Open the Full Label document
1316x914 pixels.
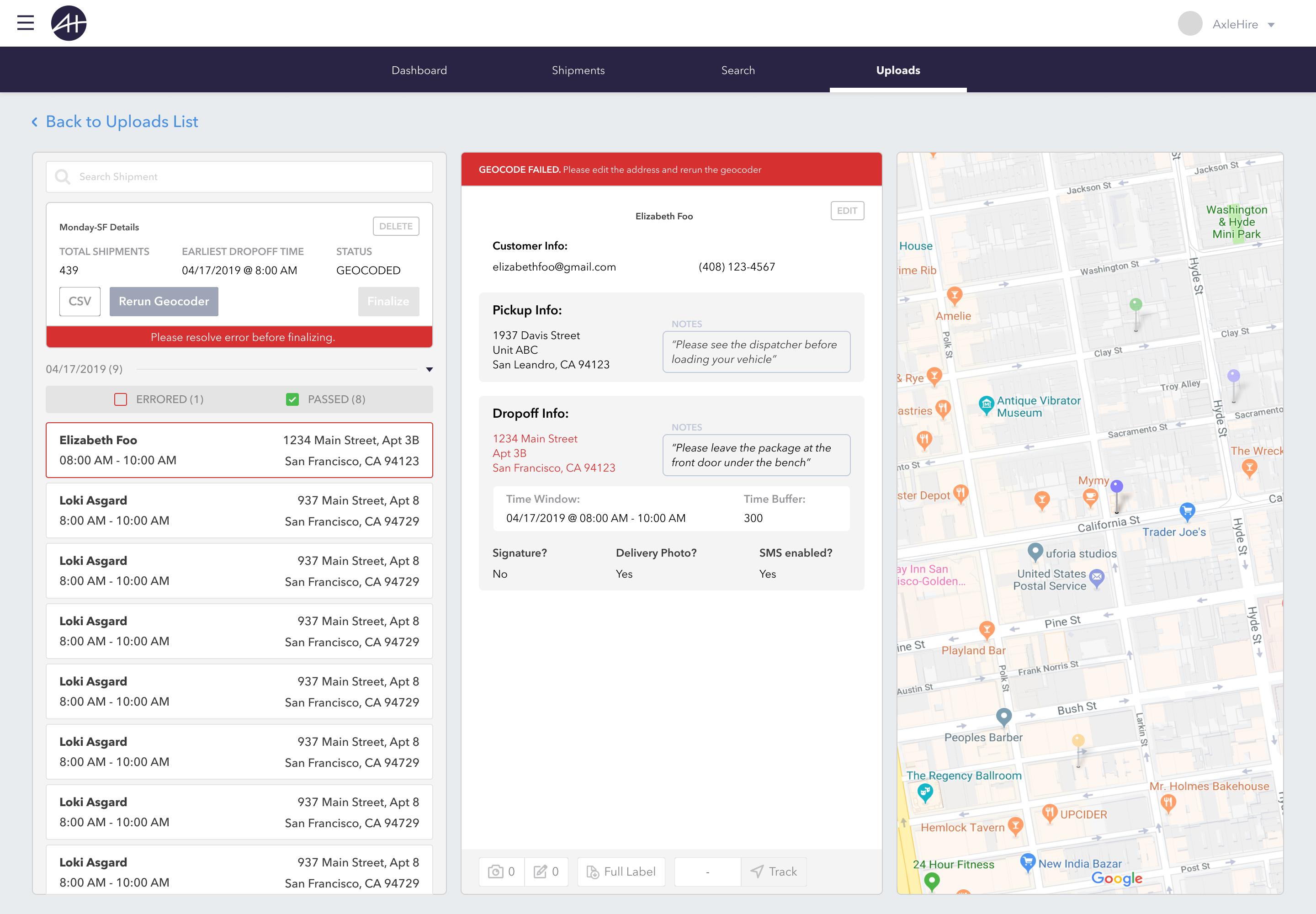[621, 871]
